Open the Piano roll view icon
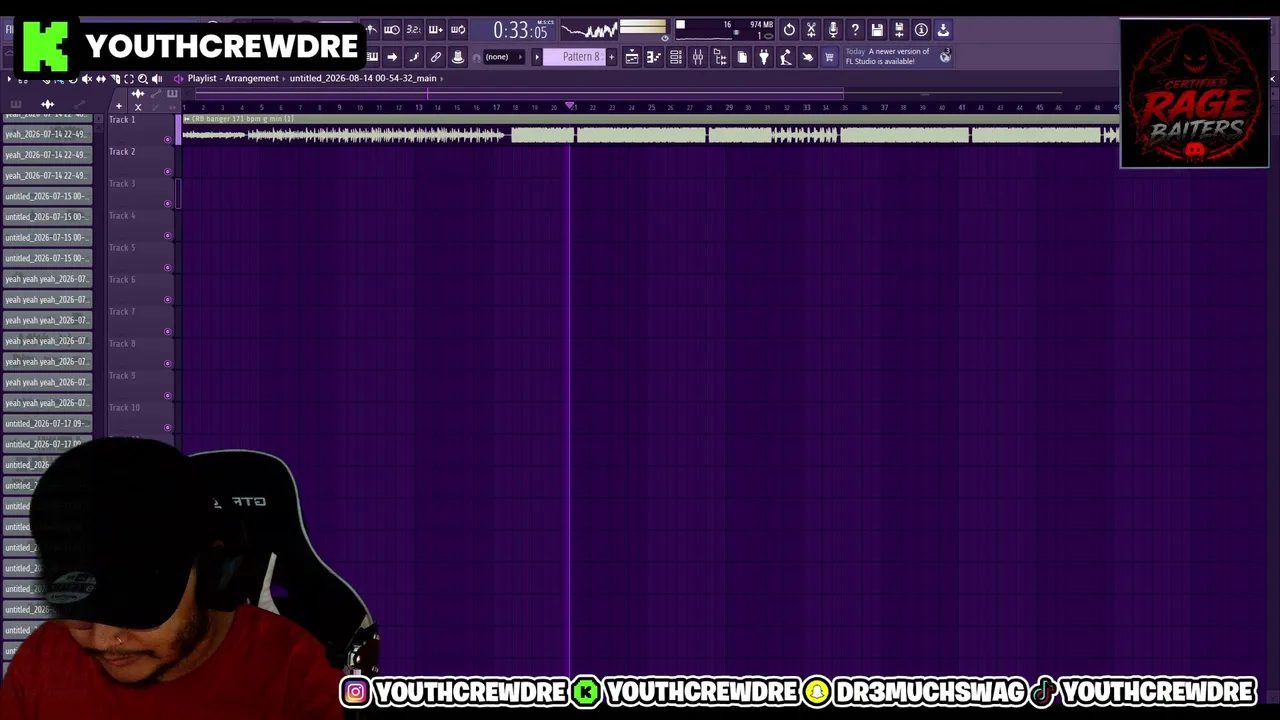Screen dimensions: 1280x720 click(654, 57)
